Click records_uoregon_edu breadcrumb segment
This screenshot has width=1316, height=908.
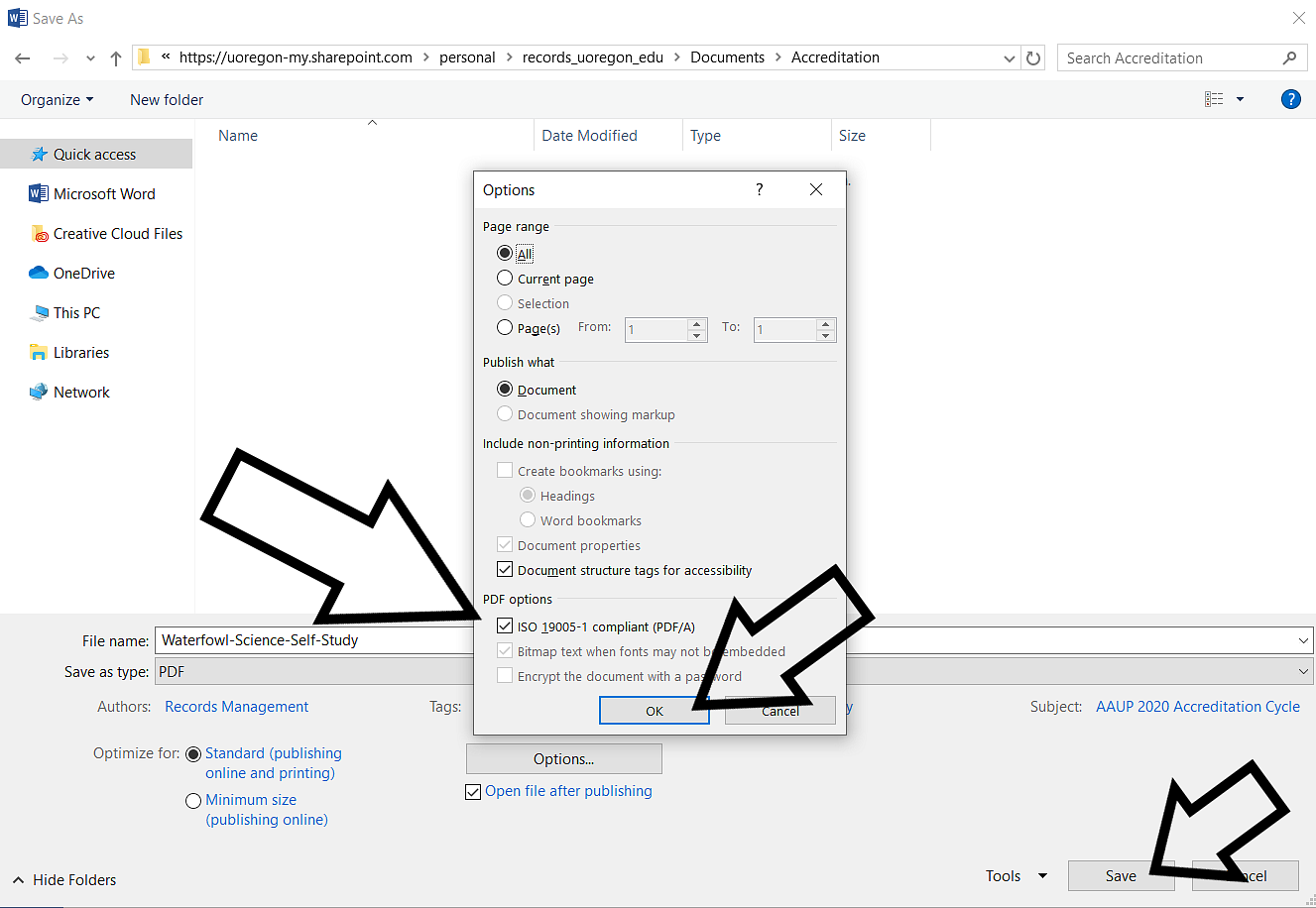[593, 57]
